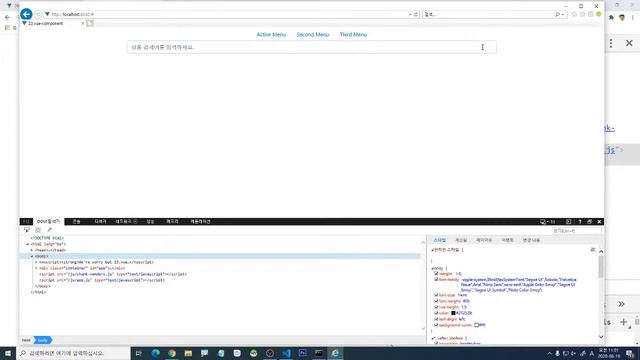Click the browser back arrow button
The height and width of the screenshot is (360, 640).
coord(26,14)
